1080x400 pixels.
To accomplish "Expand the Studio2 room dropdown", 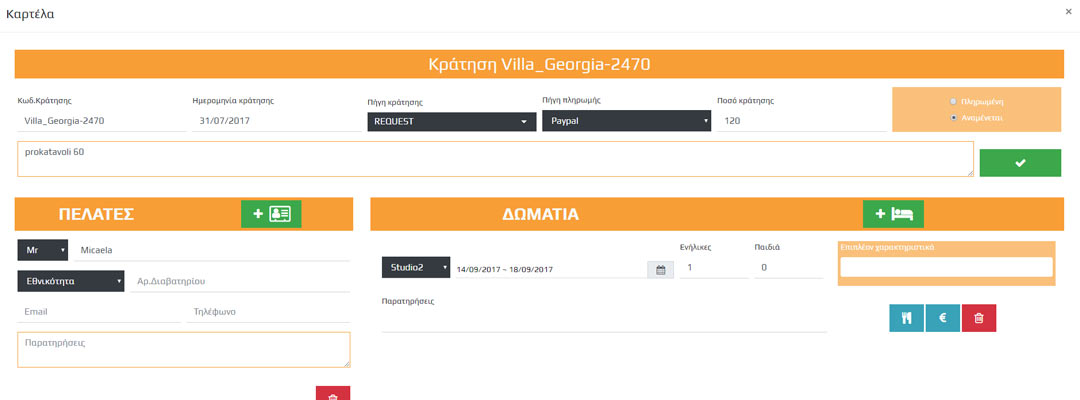I will pyautogui.click(x=415, y=268).
